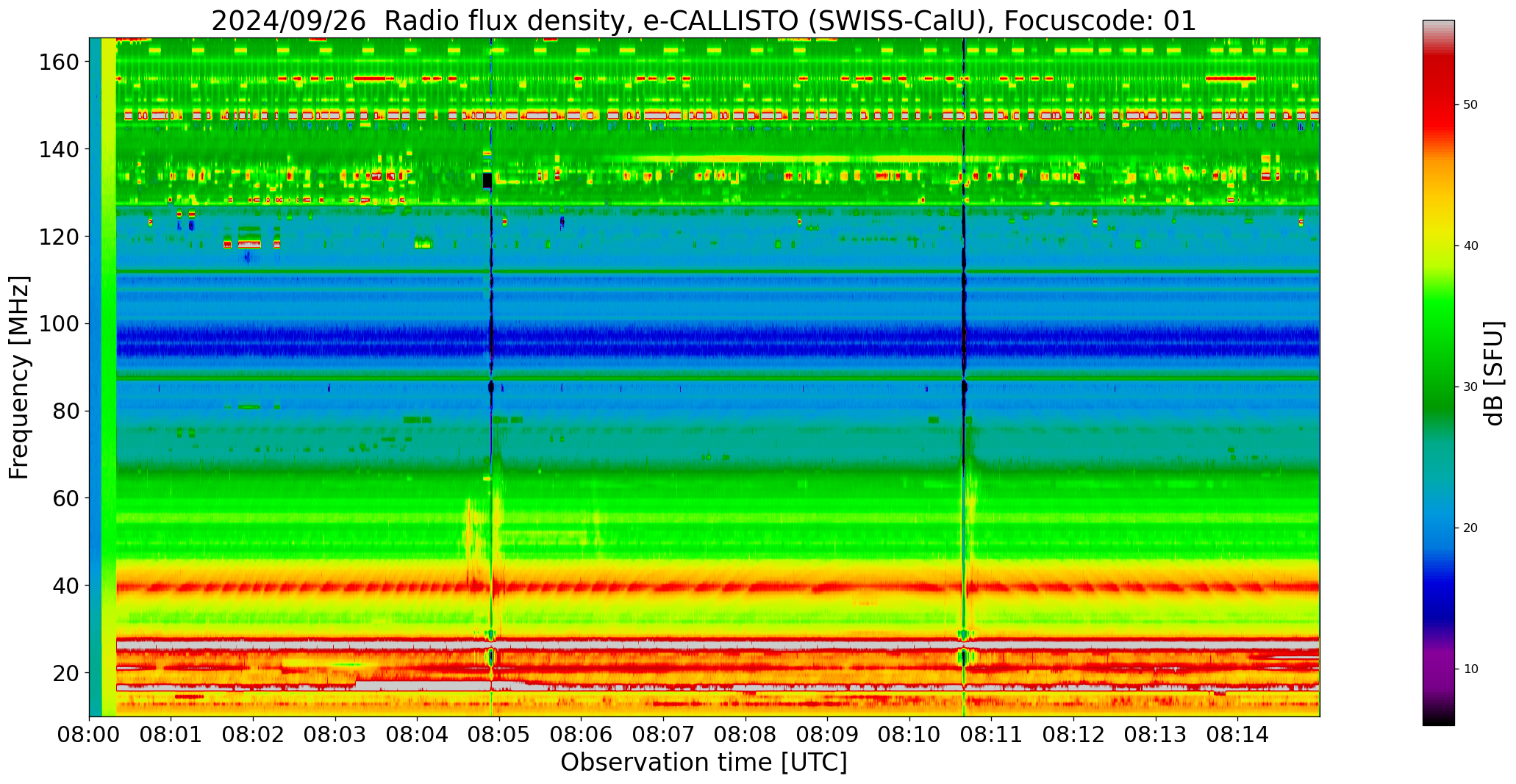This screenshot has height=784, width=1516.
Task: Click the 60 frequency tick label
Action: pyautogui.click(x=65, y=498)
